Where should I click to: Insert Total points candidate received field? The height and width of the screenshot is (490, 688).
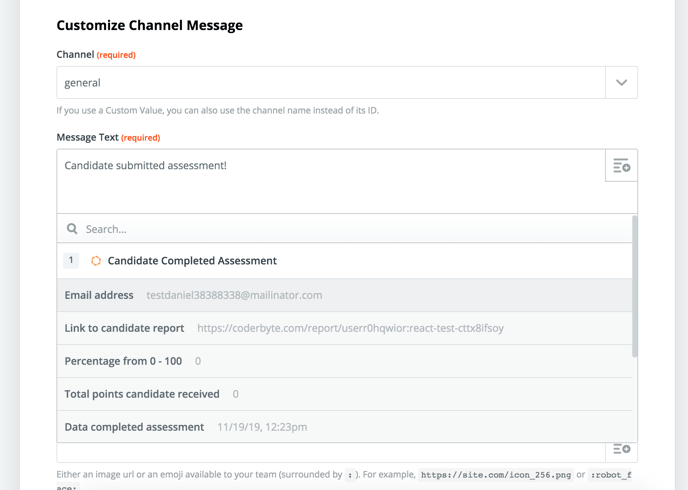point(142,394)
